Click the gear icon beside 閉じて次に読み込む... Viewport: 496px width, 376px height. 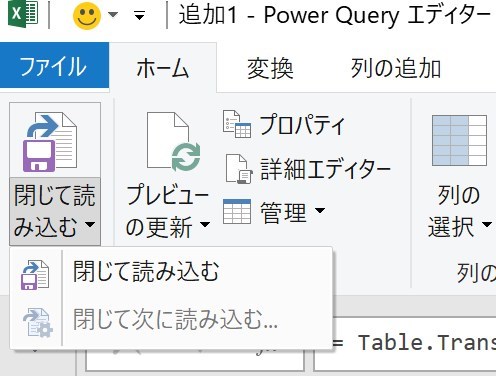click(x=38, y=322)
